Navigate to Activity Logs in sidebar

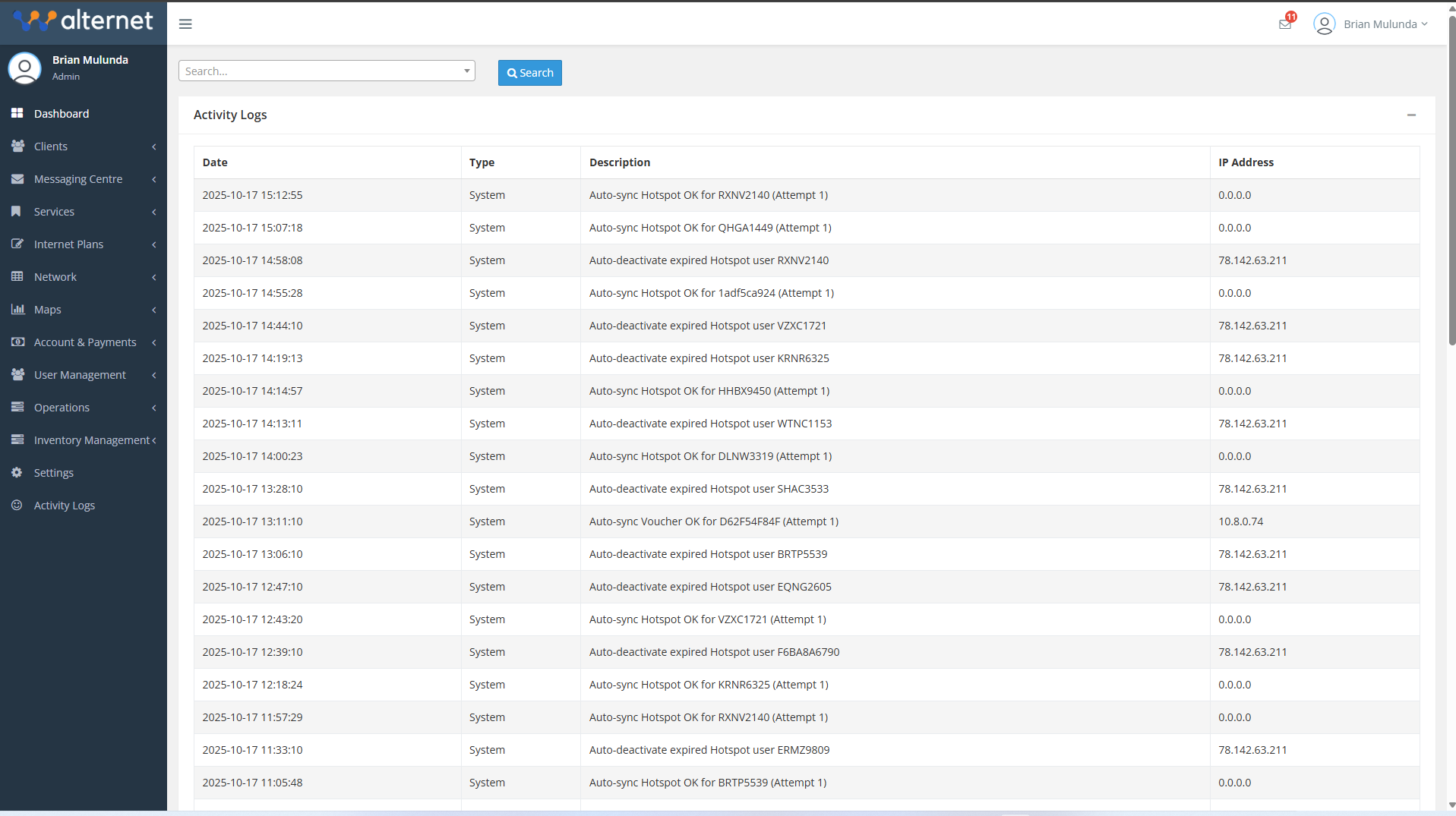[x=65, y=505]
